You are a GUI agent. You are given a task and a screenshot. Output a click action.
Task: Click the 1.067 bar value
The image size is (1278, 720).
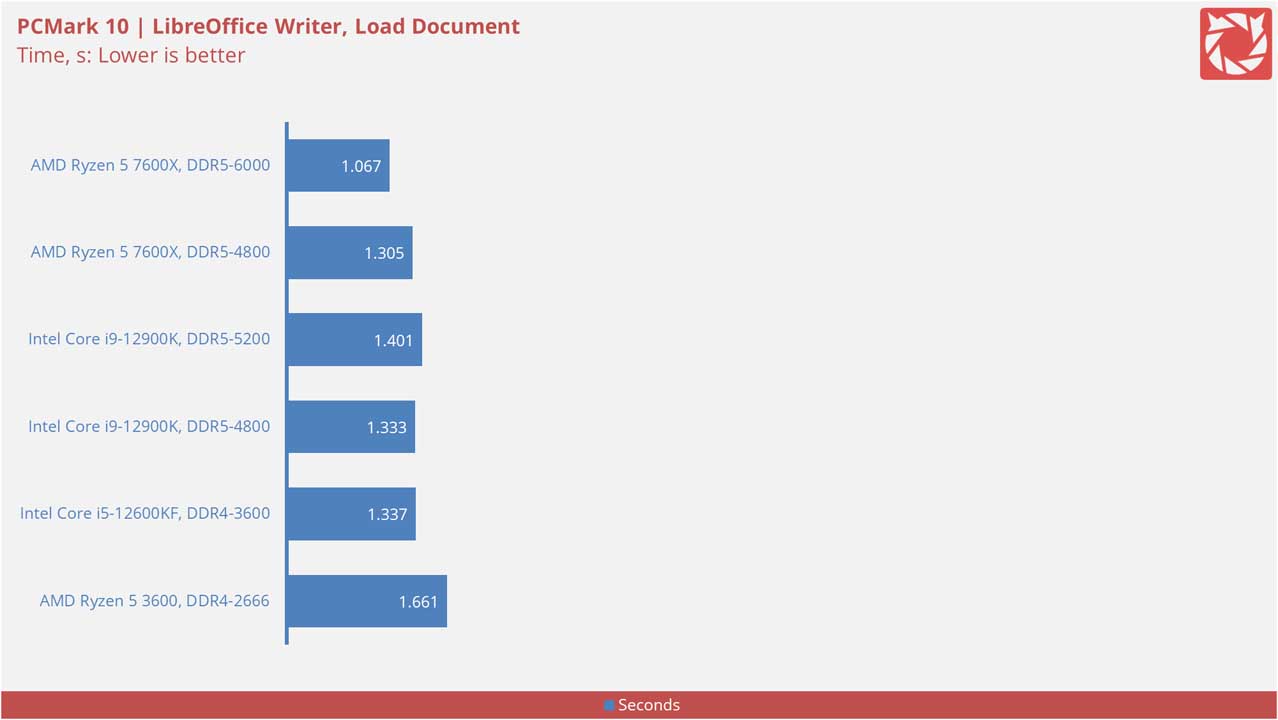coord(361,166)
